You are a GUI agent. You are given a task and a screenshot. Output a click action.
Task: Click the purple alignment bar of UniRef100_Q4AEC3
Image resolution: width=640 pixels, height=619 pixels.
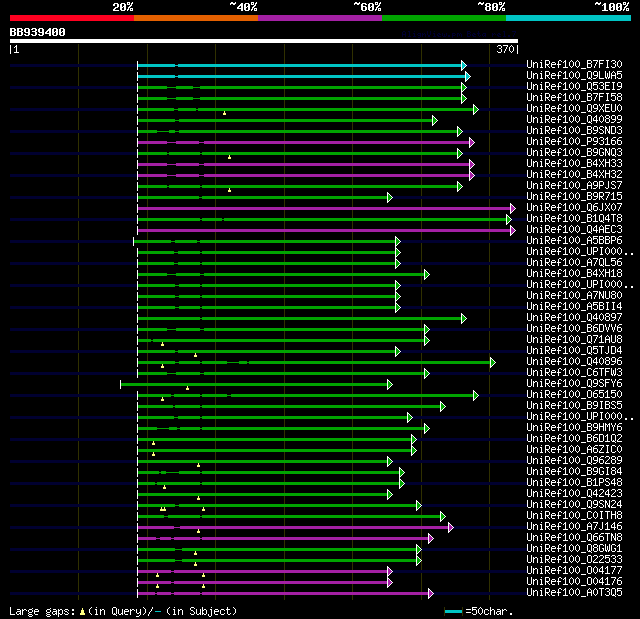click(324, 231)
